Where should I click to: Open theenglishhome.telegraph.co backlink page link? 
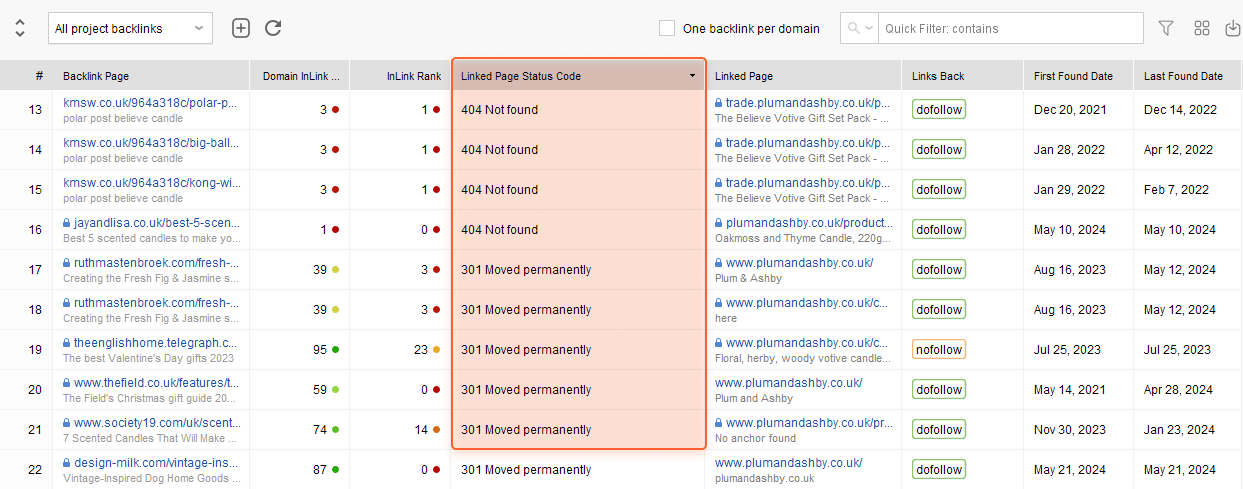pyautogui.click(x=157, y=342)
